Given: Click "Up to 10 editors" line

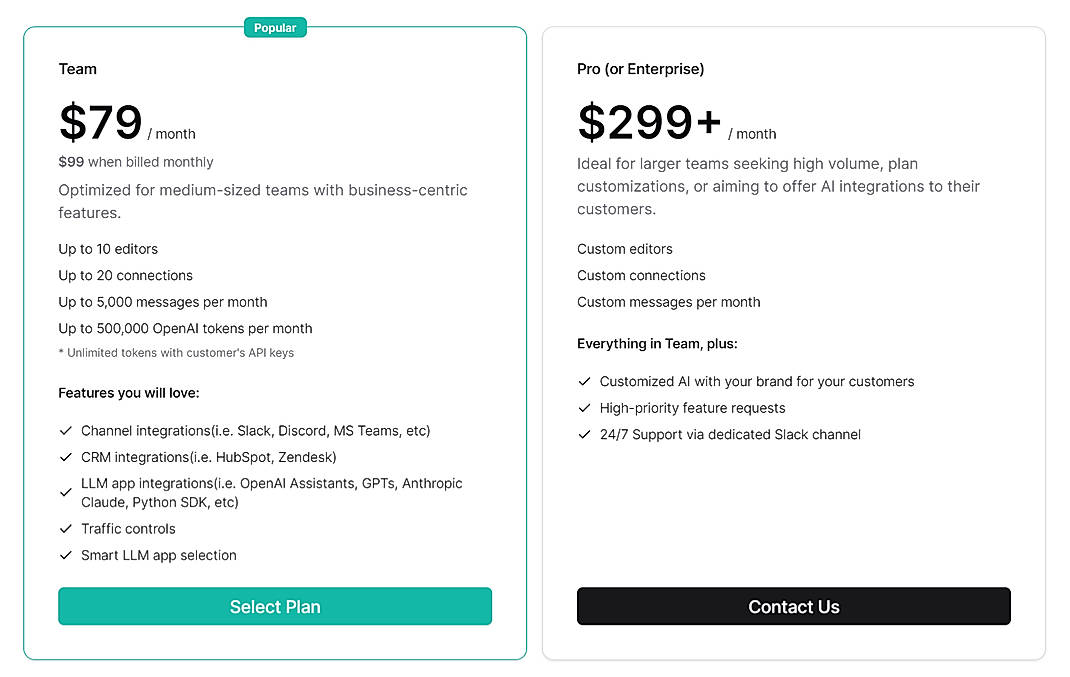Looking at the screenshot, I should tap(108, 249).
